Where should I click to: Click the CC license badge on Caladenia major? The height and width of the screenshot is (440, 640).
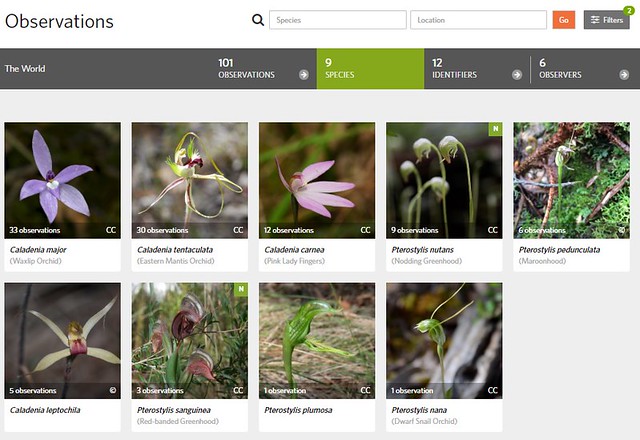coord(111,230)
